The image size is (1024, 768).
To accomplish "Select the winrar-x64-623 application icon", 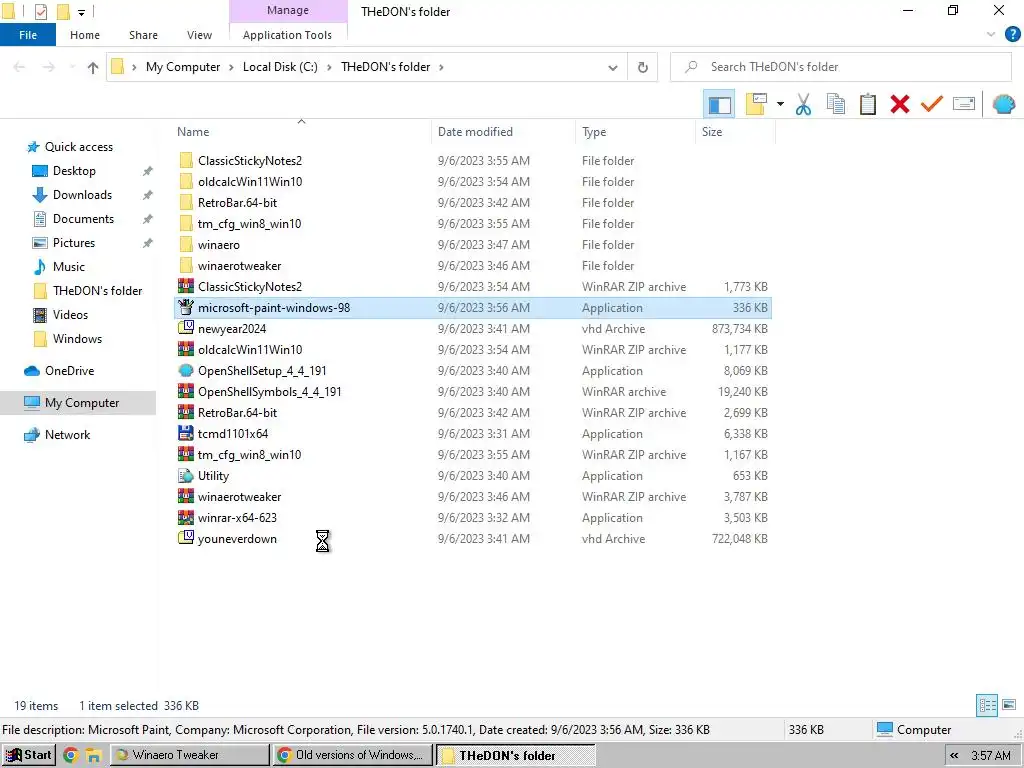I will pos(186,518).
